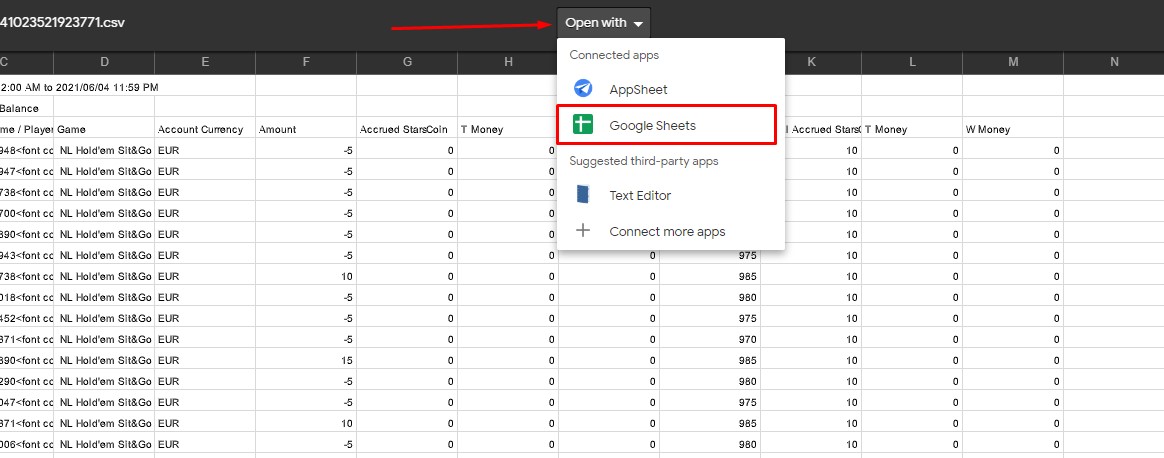The width and height of the screenshot is (1164, 458).
Task: Select column K header
Action: point(811,62)
